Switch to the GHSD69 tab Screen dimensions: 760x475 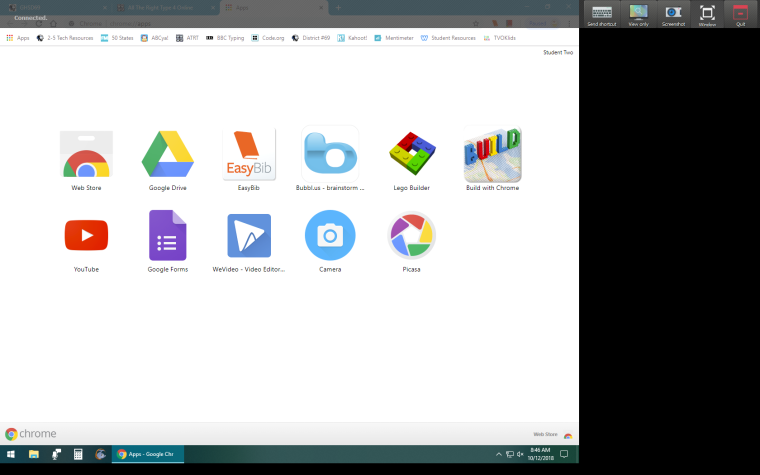pyautogui.click(x=57, y=8)
